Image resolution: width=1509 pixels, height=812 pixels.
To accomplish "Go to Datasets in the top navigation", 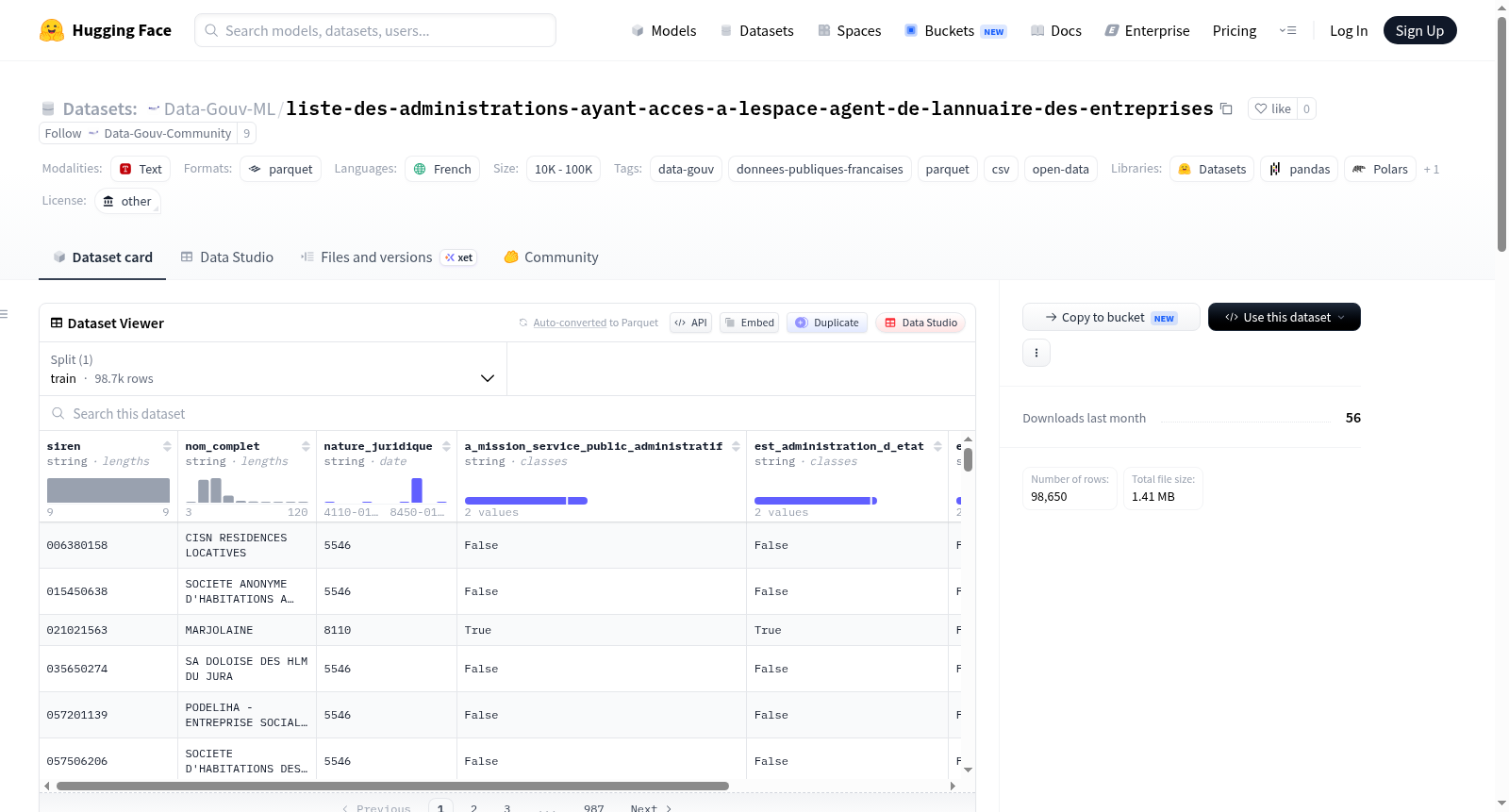I will (x=756, y=30).
